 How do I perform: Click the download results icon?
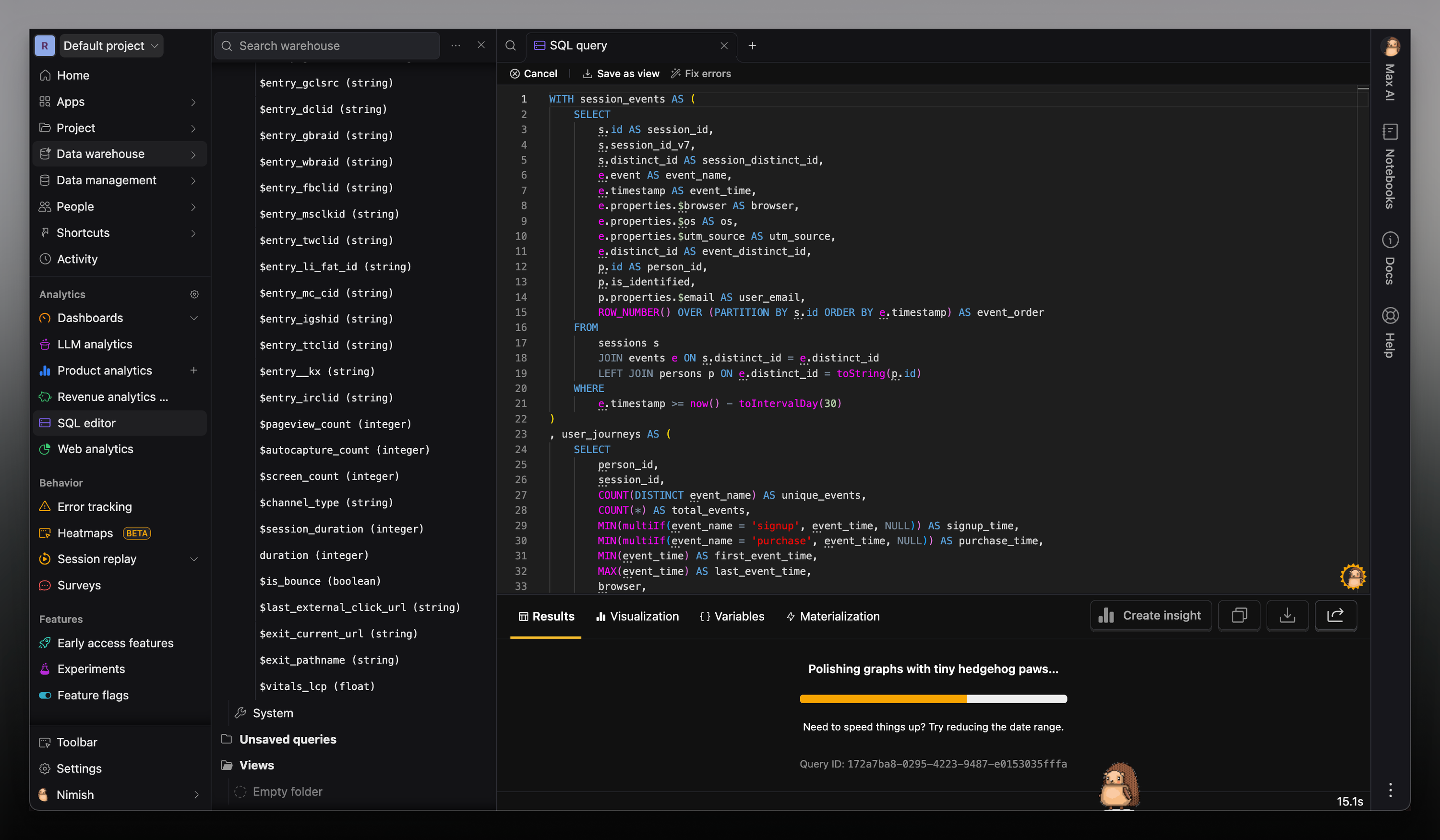(x=1287, y=615)
